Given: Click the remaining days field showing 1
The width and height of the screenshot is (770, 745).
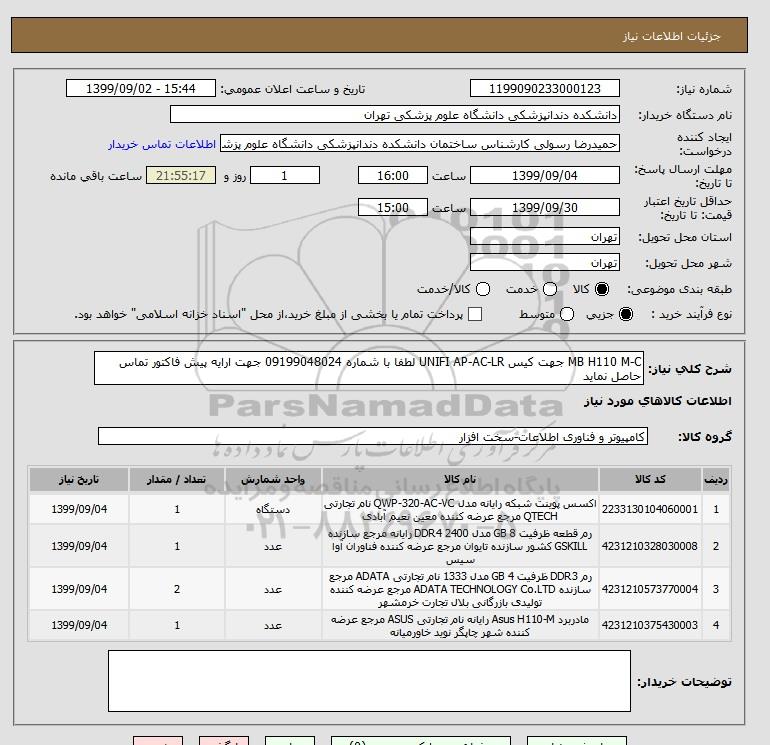Looking at the screenshot, I should click(x=285, y=175).
